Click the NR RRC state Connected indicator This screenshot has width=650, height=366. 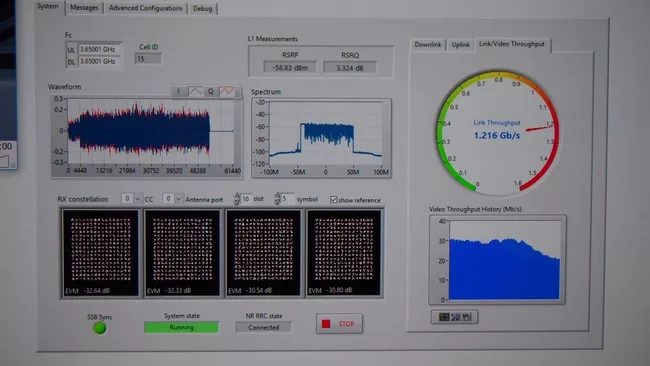click(x=263, y=327)
